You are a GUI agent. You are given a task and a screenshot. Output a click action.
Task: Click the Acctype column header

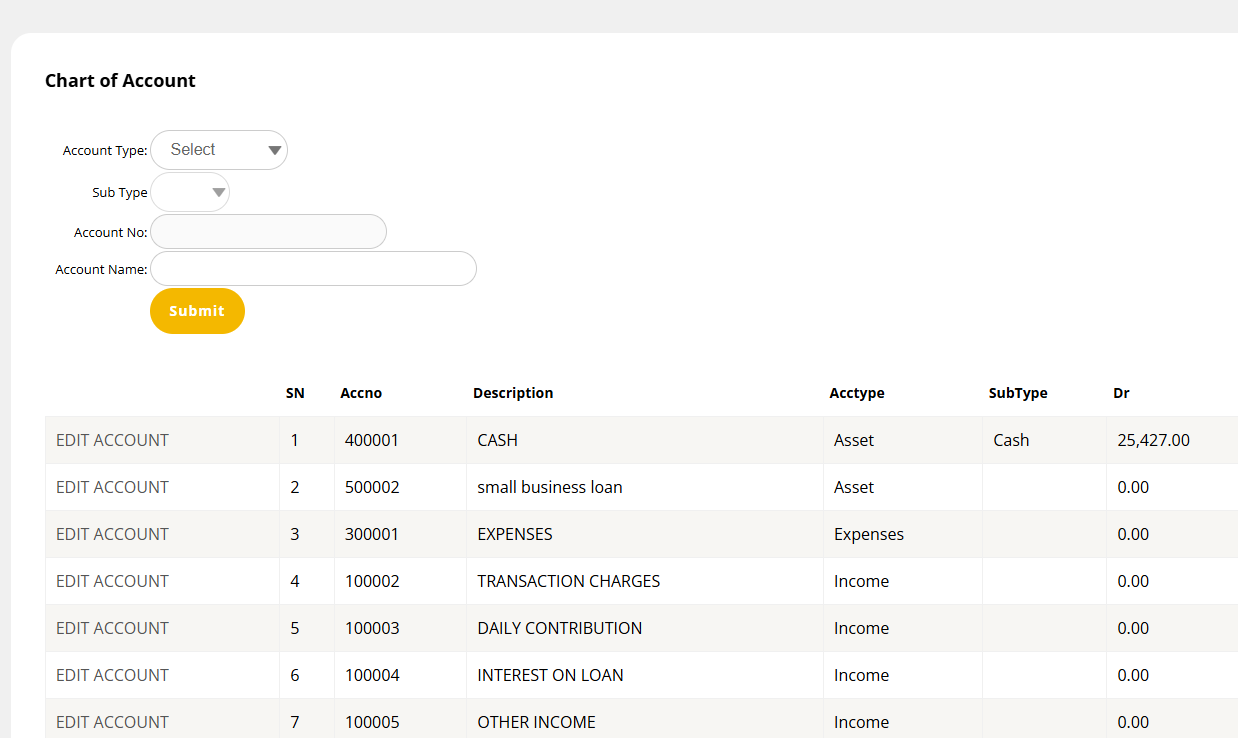(857, 393)
